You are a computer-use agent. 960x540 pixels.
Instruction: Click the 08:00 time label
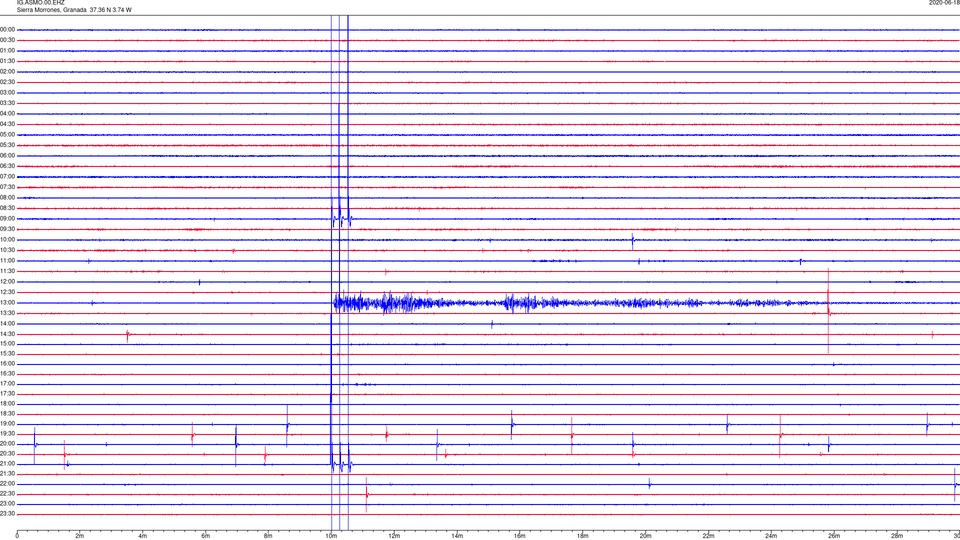click(x=7, y=198)
